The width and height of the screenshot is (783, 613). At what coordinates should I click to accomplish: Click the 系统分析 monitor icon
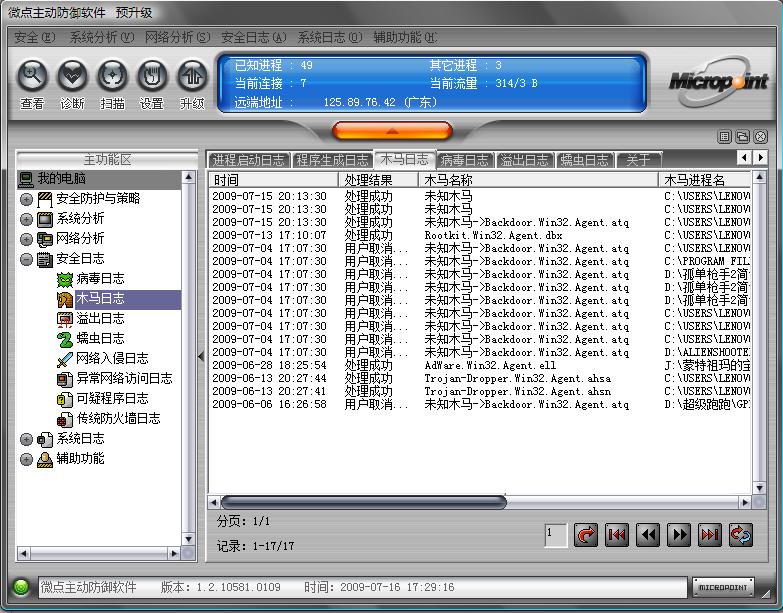click(45, 219)
